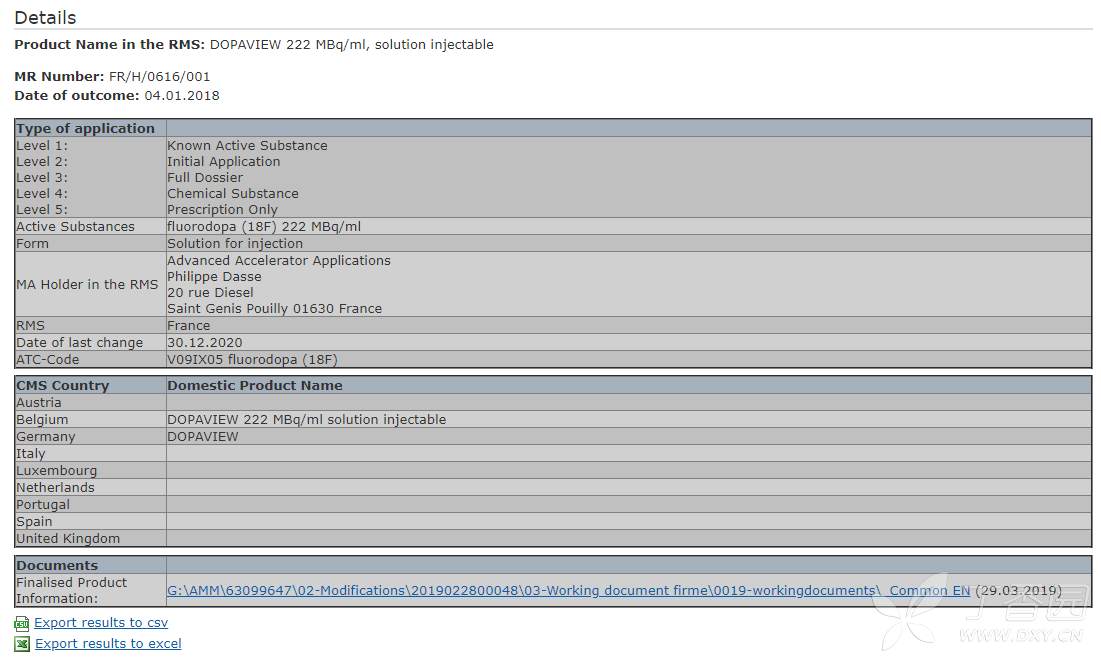Click the Type of application table header
Screen dimensions: 1101x662
point(86,129)
